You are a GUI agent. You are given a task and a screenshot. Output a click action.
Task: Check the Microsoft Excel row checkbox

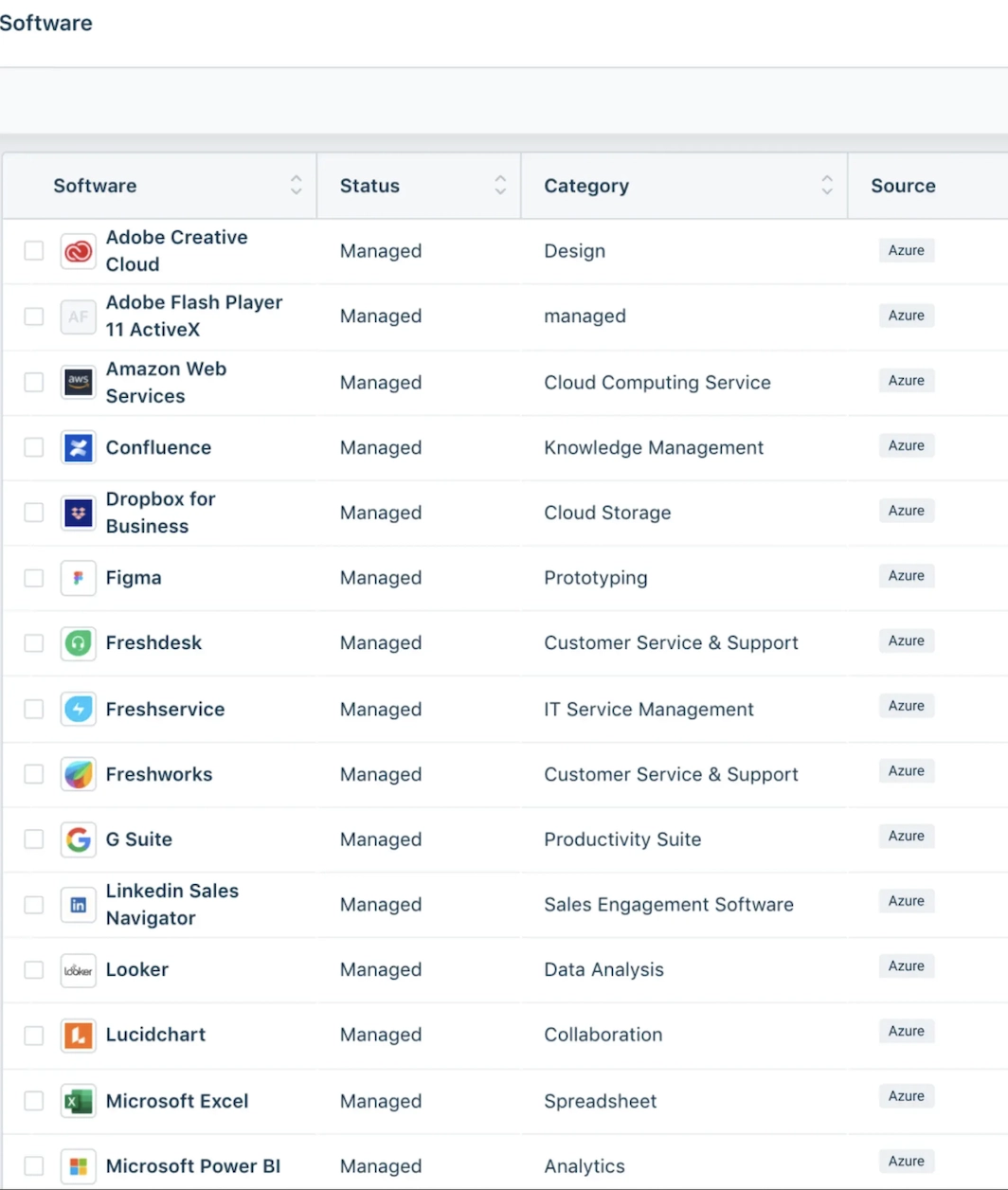34,1101
